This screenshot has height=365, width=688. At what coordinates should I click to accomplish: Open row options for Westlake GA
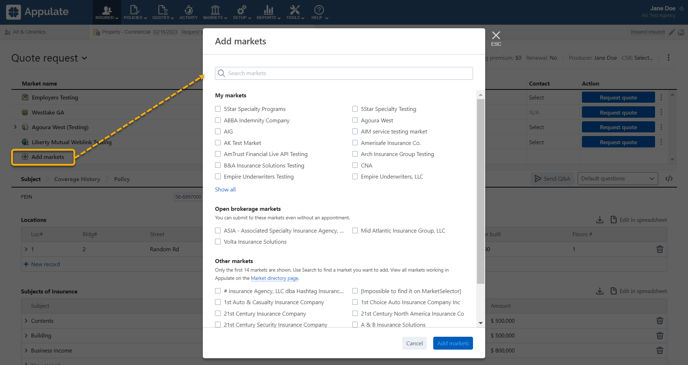[x=661, y=112]
